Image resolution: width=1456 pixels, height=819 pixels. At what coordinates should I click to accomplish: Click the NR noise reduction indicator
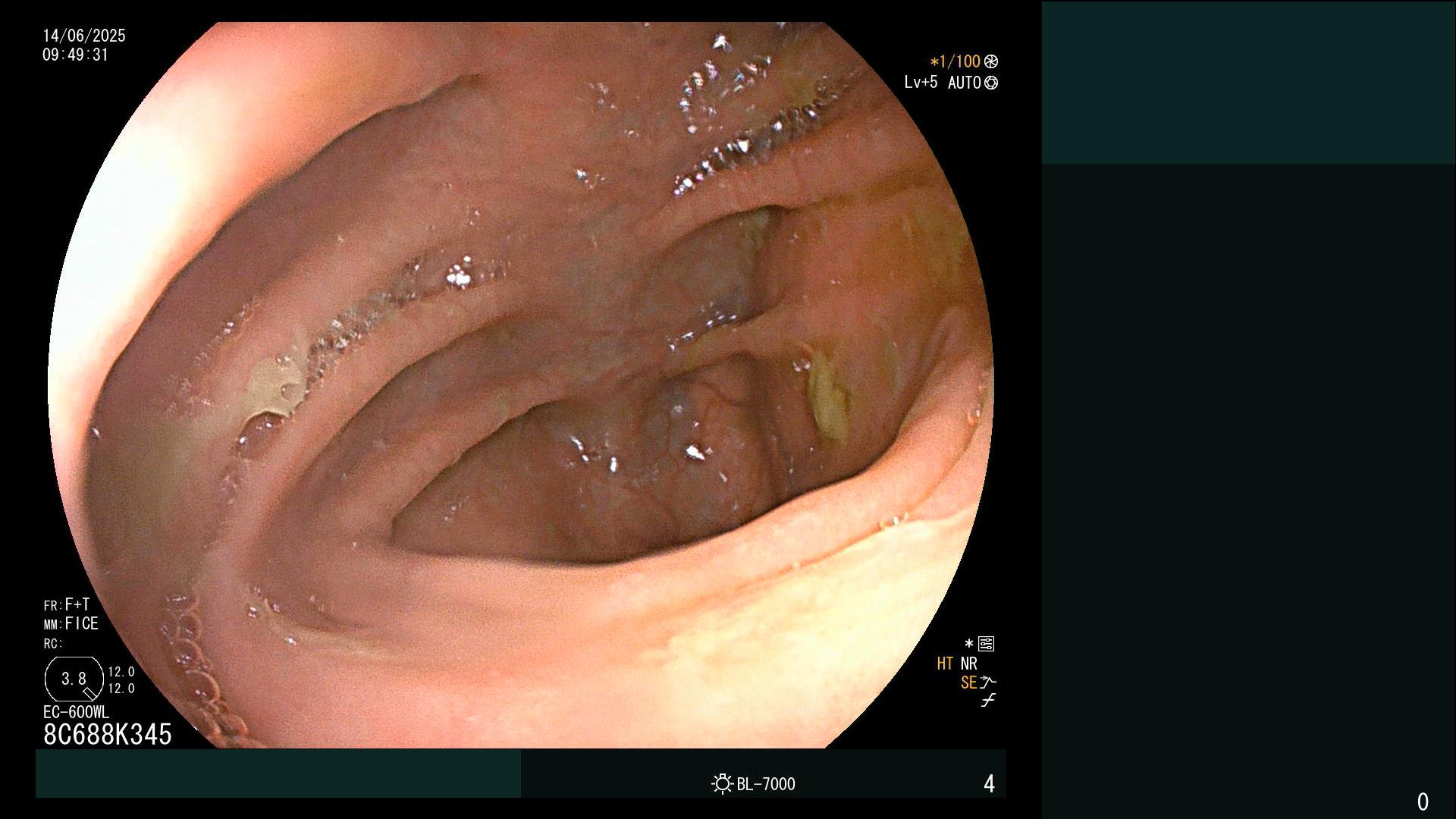968,664
